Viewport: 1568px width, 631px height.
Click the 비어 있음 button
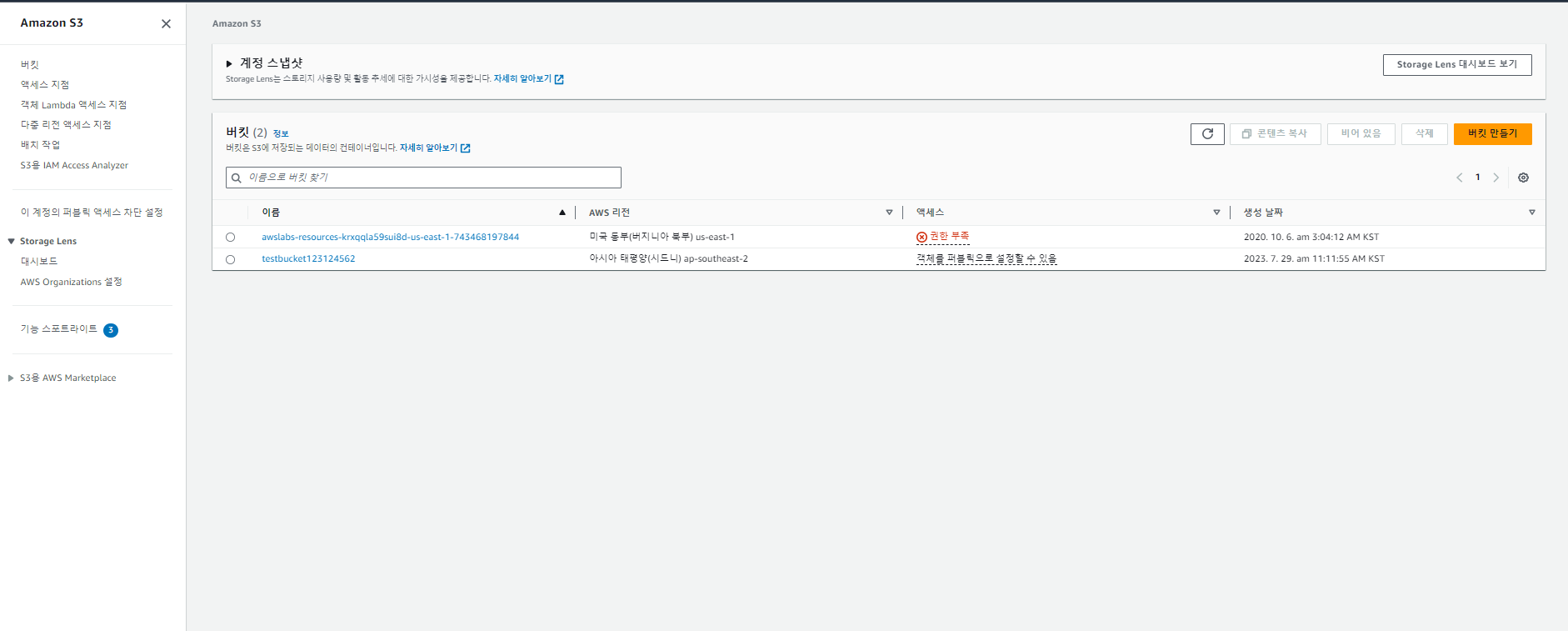pos(1361,134)
